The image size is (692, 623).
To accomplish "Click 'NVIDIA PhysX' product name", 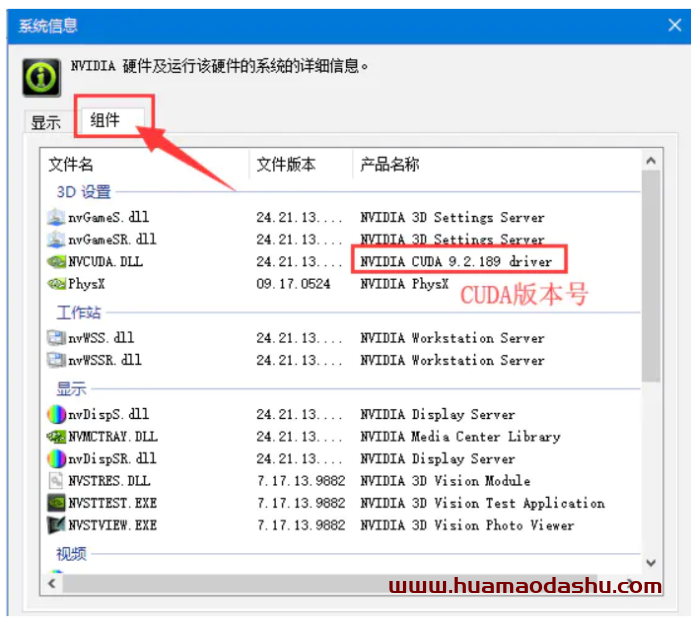I will pos(404,284).
